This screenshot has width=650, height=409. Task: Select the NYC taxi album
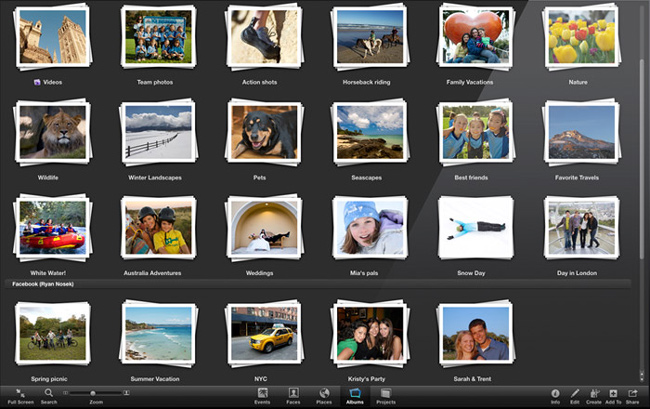click(263, 333)
